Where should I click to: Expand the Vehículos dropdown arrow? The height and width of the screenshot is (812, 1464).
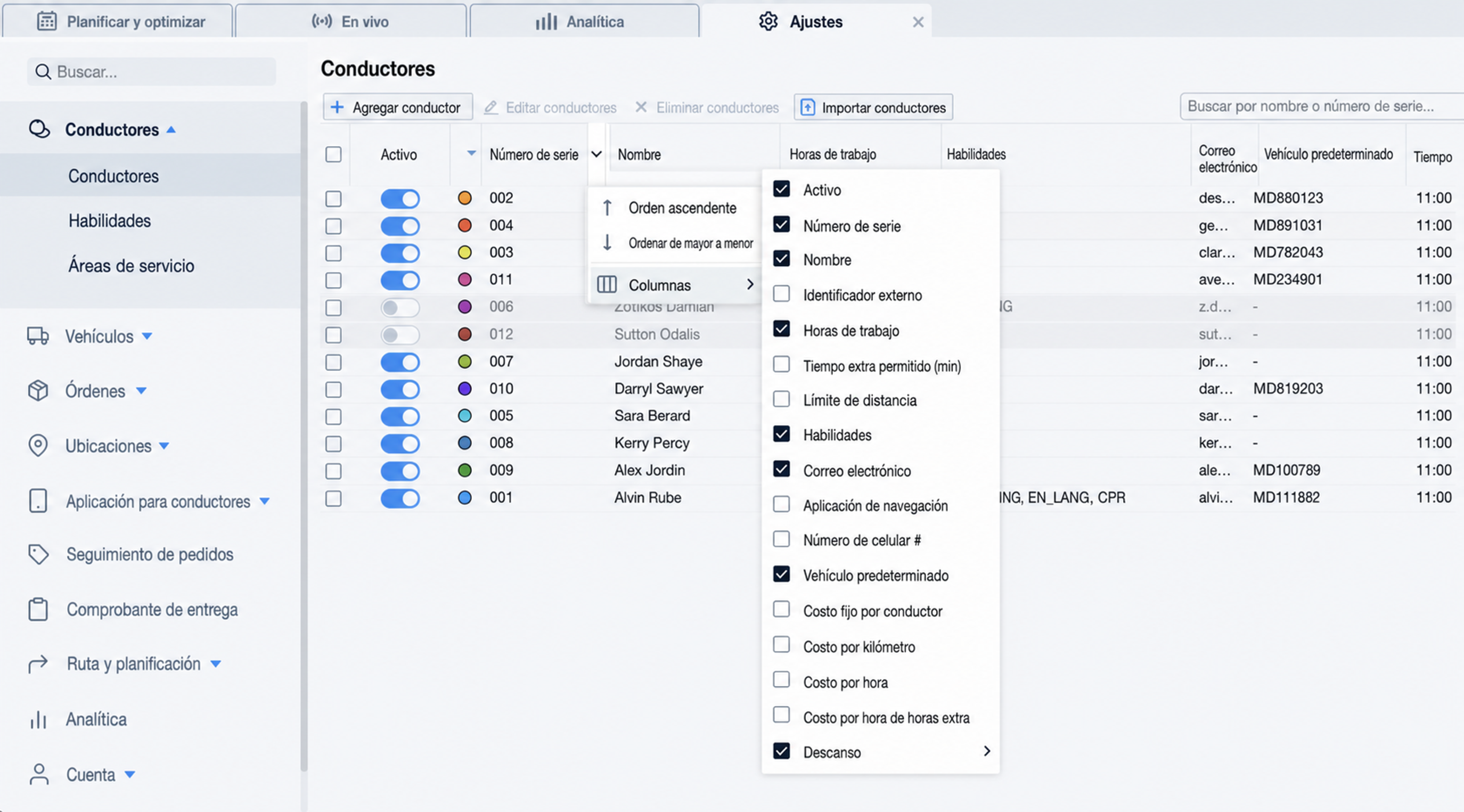pos(147,337)
